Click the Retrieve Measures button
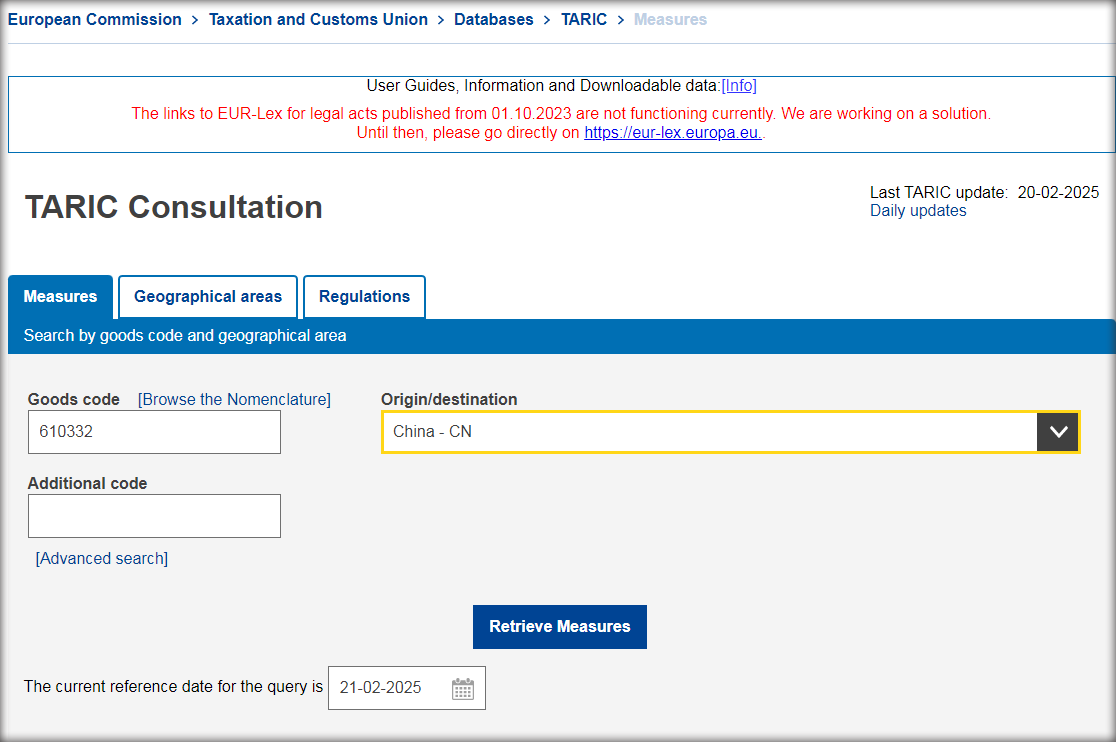This screenshot has width=1116, height=742. pos(559,627)
